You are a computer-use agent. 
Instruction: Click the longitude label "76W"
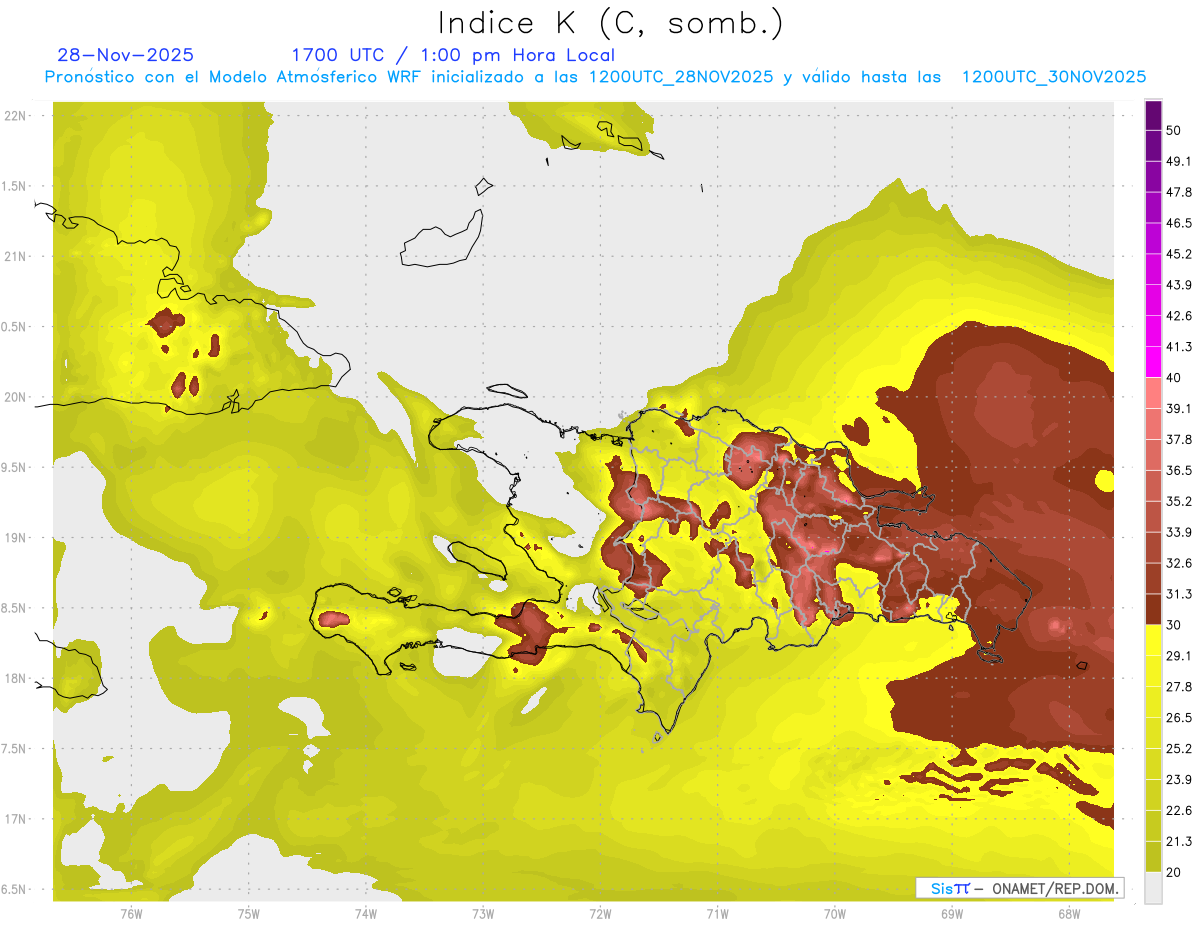point(131,913)
